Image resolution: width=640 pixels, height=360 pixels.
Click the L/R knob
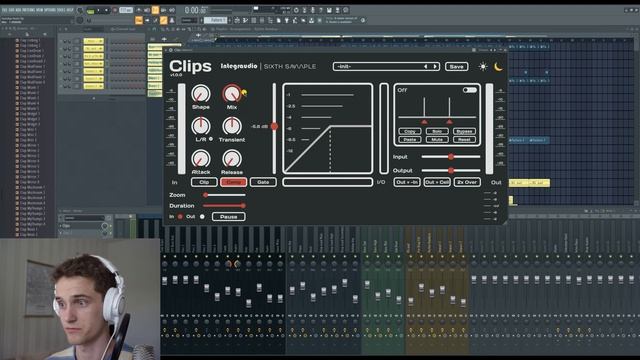tap(200, 126)
